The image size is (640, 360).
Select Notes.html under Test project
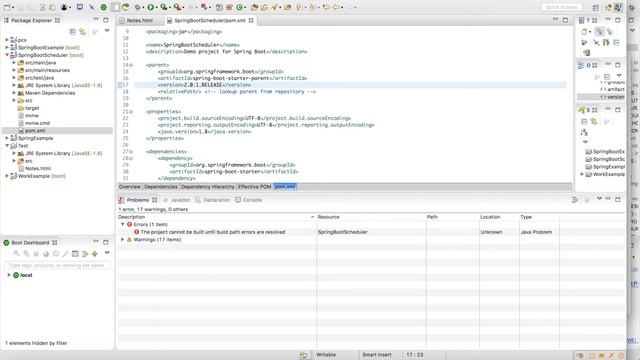[x=38, y=168]
